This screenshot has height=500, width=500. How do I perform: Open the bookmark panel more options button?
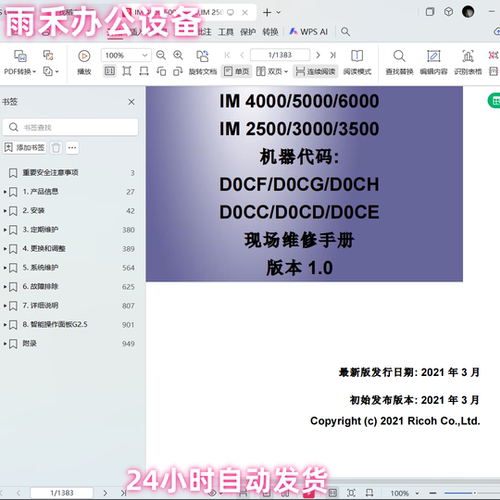72,147
